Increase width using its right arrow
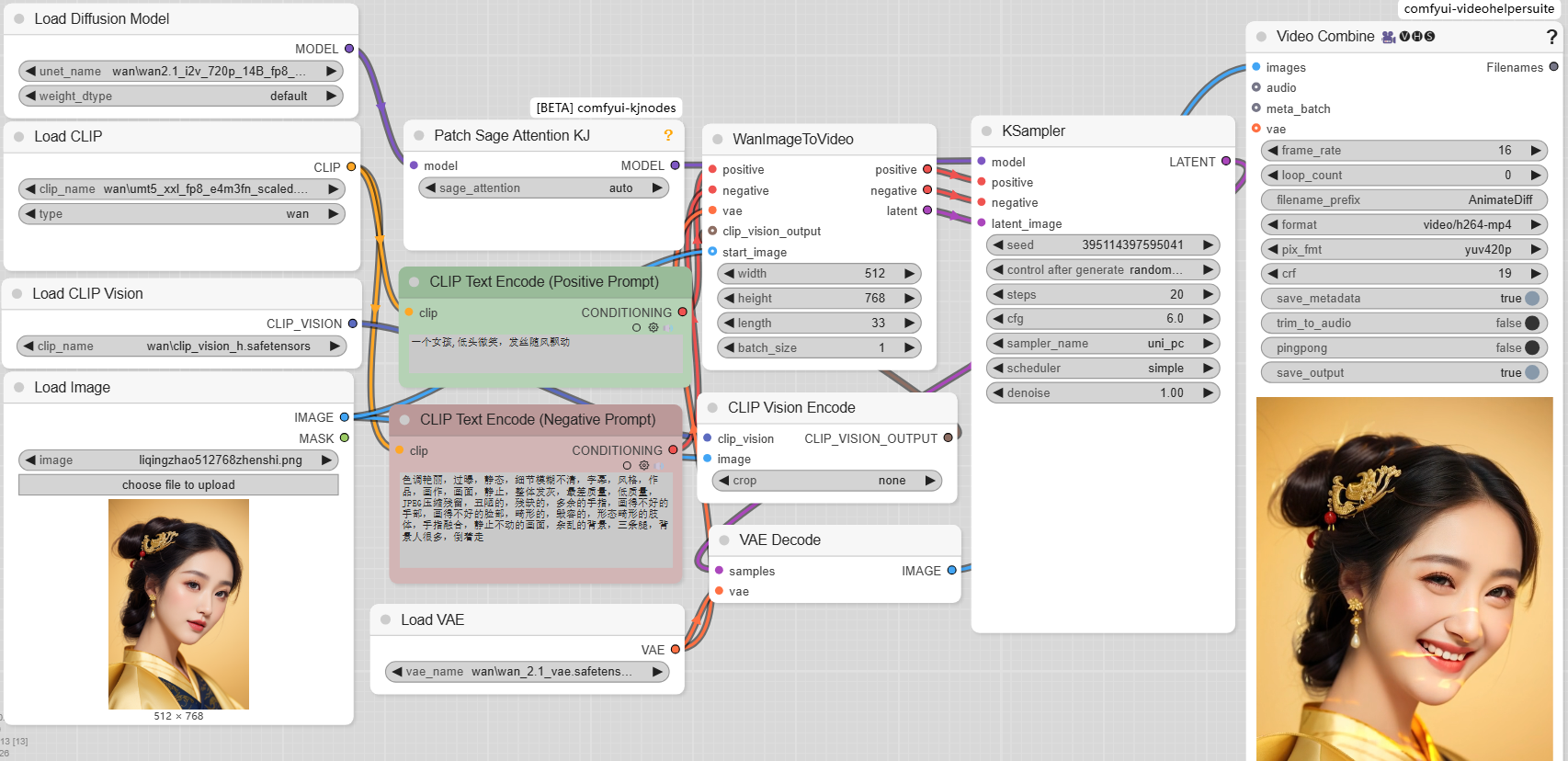This screenshot has width=1568, height=761. (x=909, y=273)
